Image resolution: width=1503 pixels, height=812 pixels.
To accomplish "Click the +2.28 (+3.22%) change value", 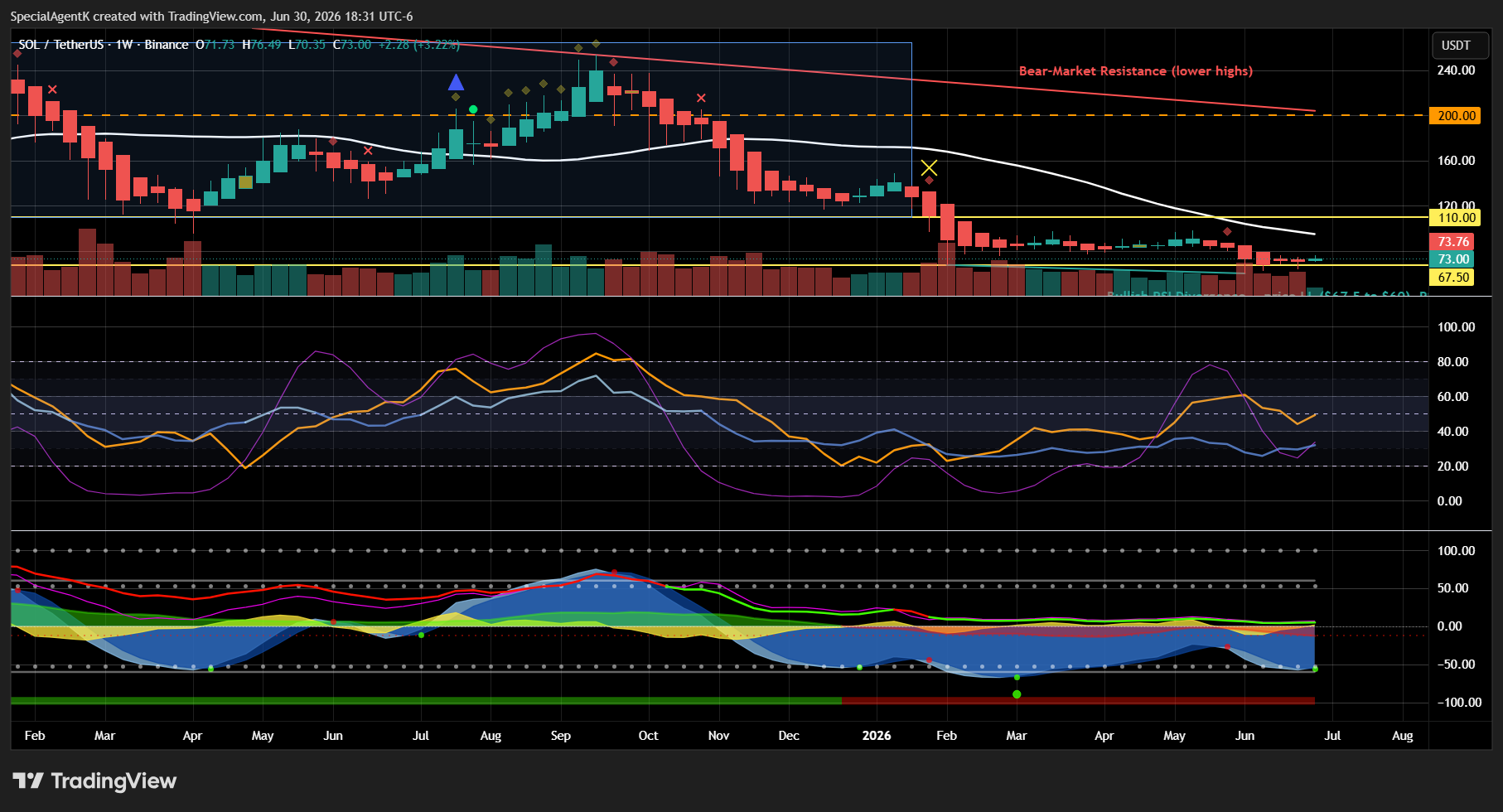I will (x=418, y=45).
